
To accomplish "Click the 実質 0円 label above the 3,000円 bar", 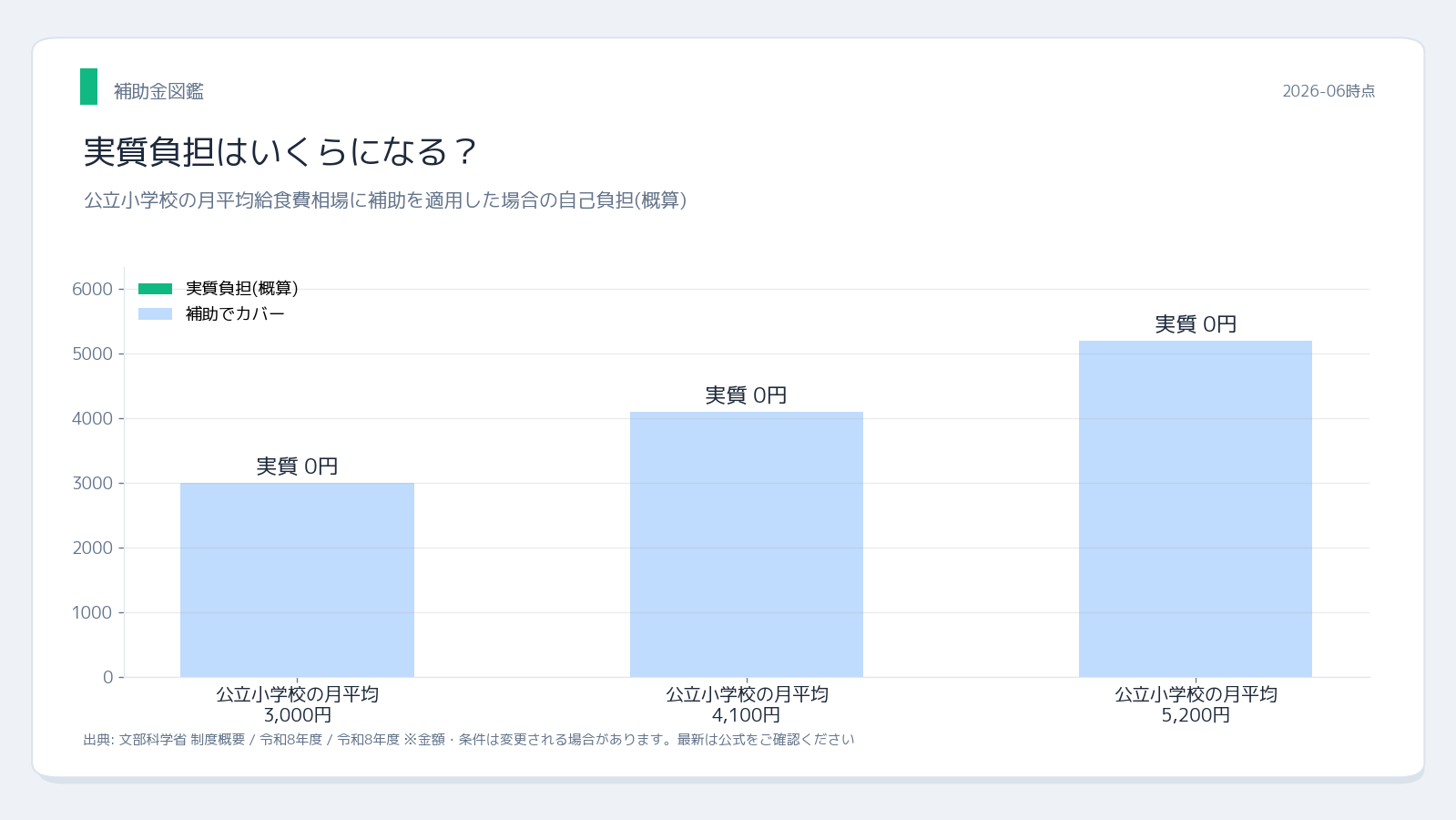I will tap(297, 466).
